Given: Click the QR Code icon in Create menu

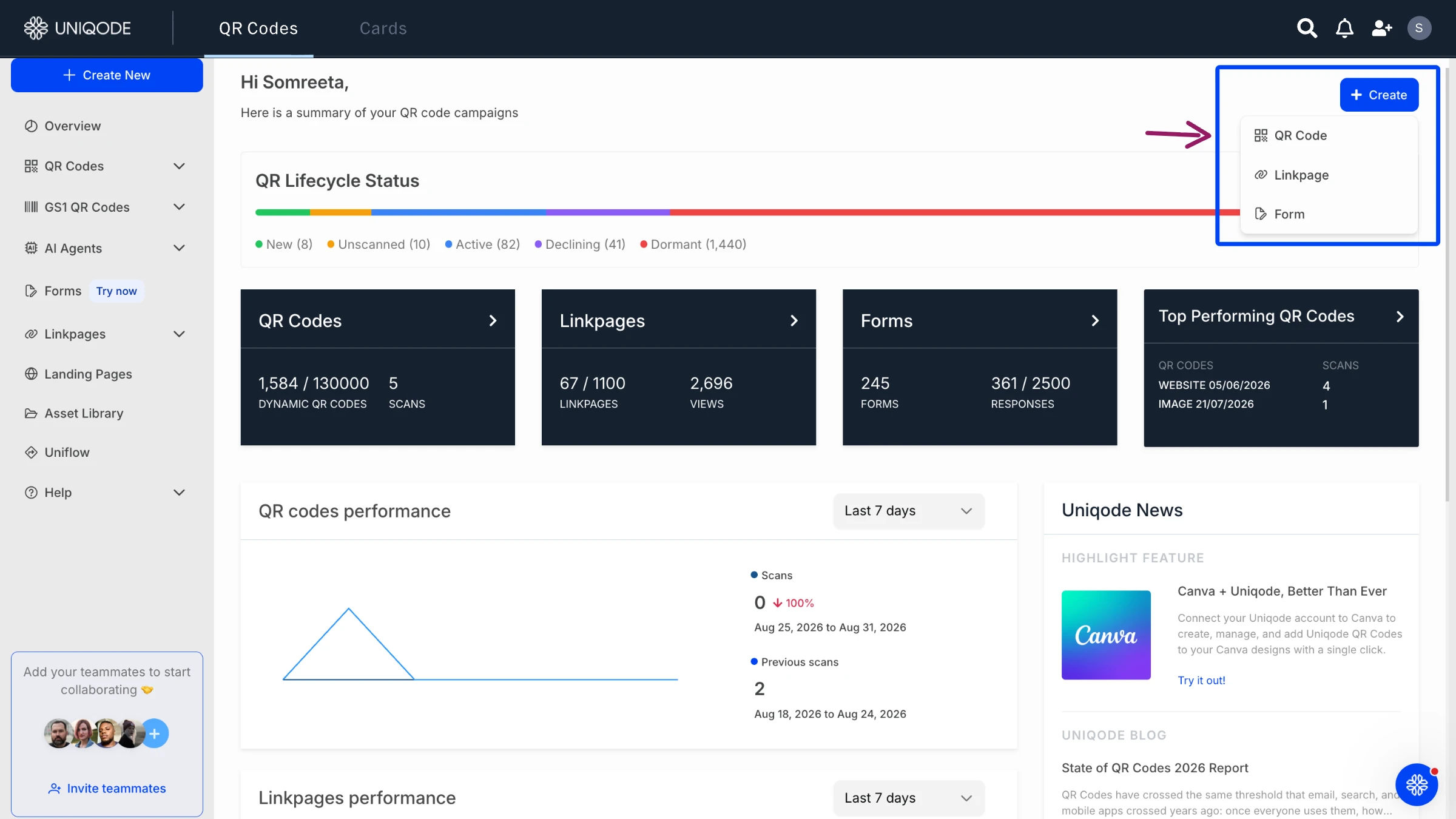Looking at the screenshot, I should [x=1261, y=135].
